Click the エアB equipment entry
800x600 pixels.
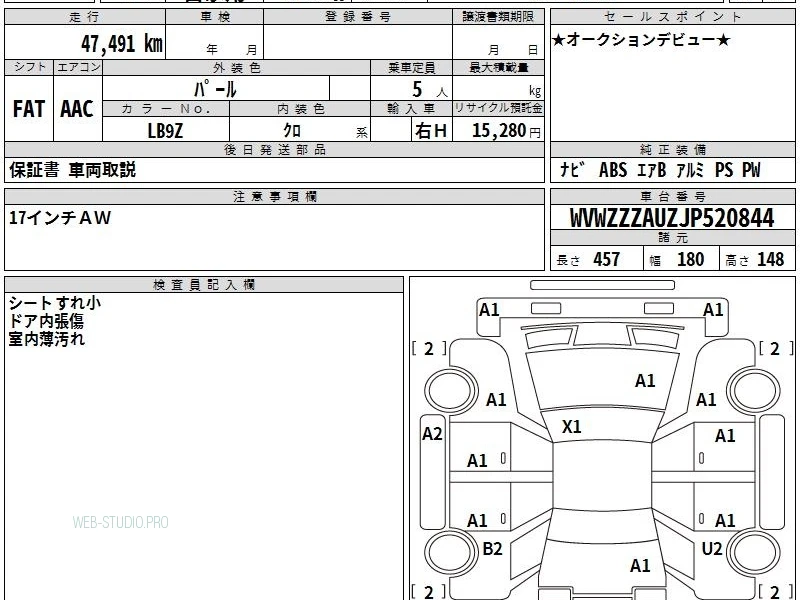click(652, 170)
